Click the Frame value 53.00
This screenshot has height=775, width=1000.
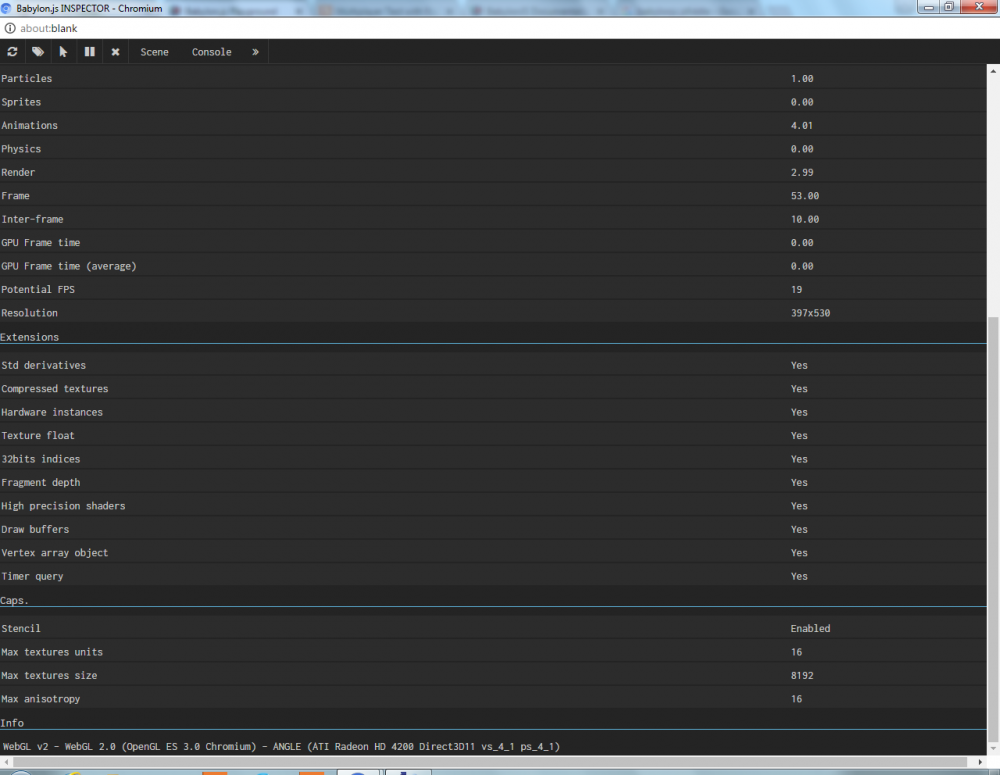[x=805, y=196]
